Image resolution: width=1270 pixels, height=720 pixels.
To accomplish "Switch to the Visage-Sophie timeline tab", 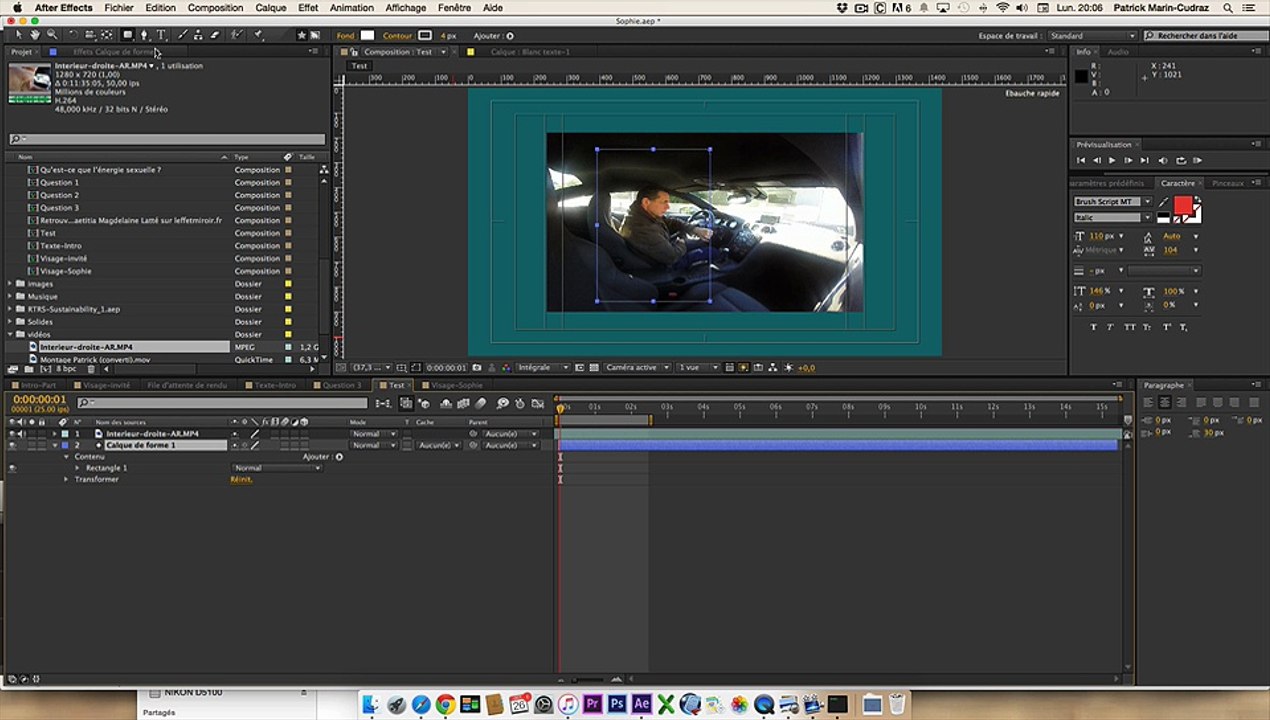I will pyautogui.click(x=456, y=385).
